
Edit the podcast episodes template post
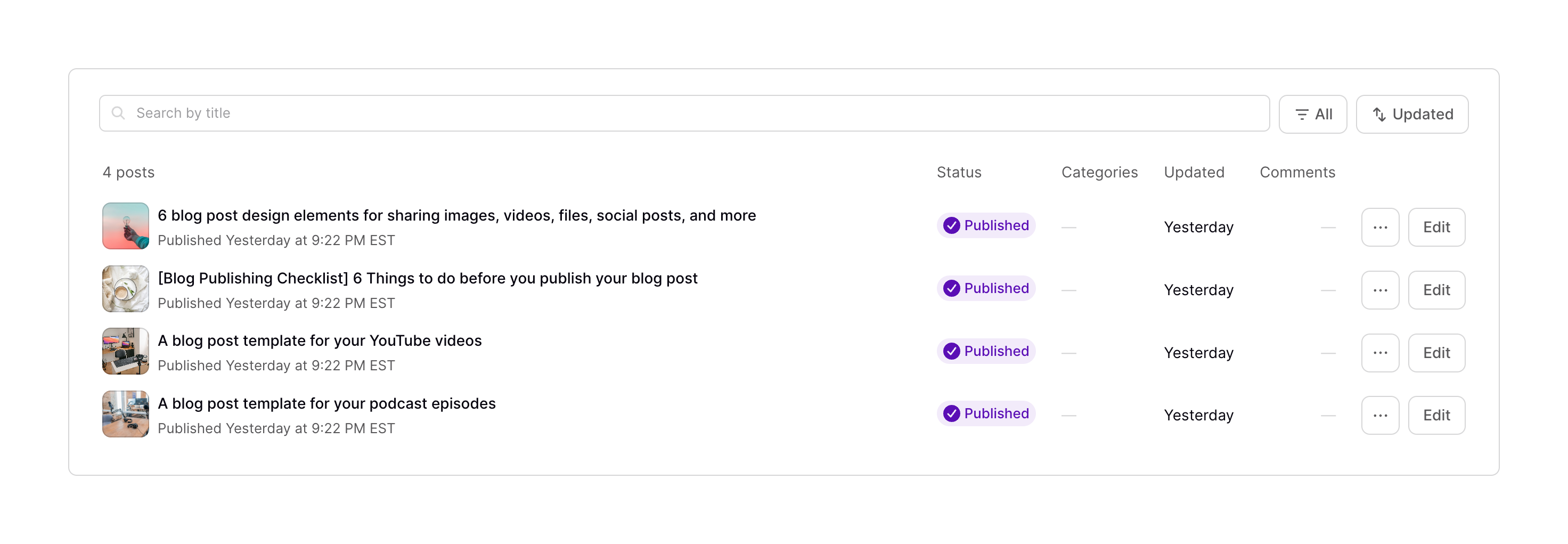tap(1436, 415)
